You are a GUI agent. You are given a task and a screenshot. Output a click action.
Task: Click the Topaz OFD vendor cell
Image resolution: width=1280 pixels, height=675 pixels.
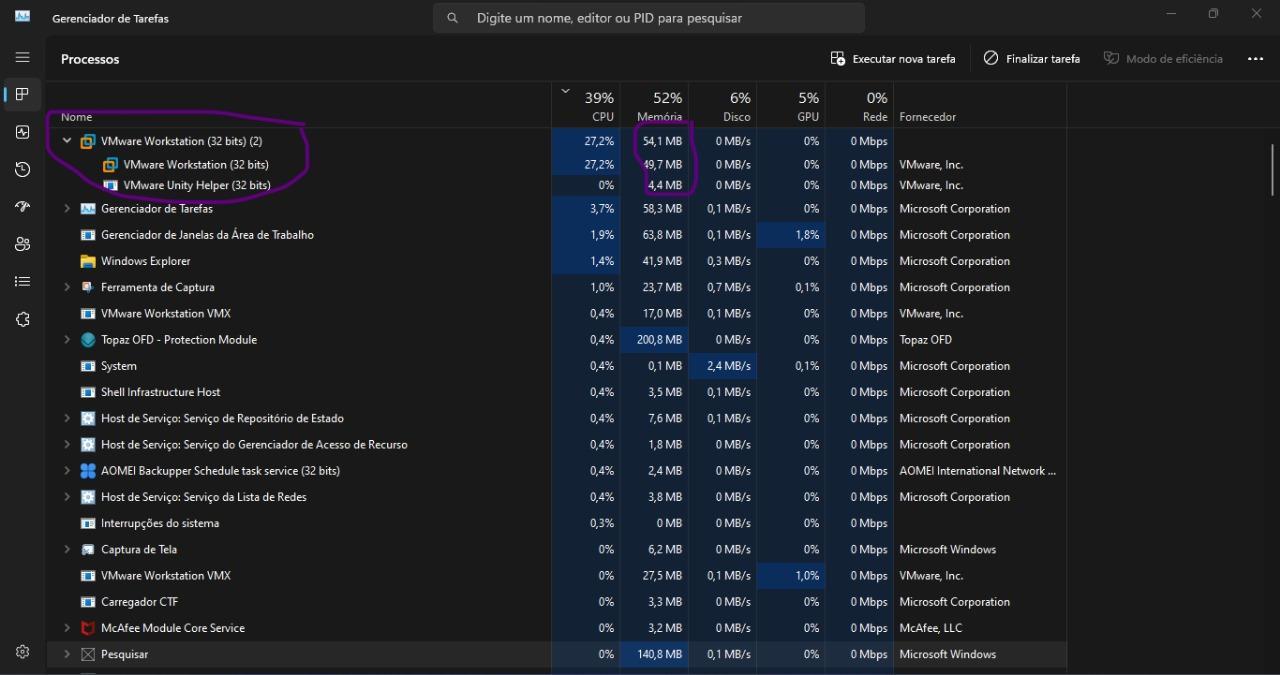(x=980, y=340)
